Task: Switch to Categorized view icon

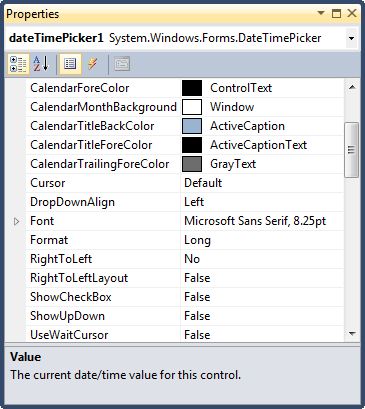Action: [18, 64]
